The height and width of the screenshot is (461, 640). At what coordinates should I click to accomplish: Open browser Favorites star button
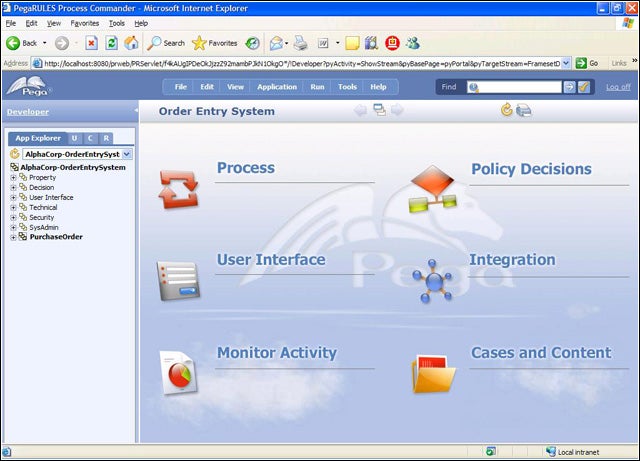click(x=215, y=43)
